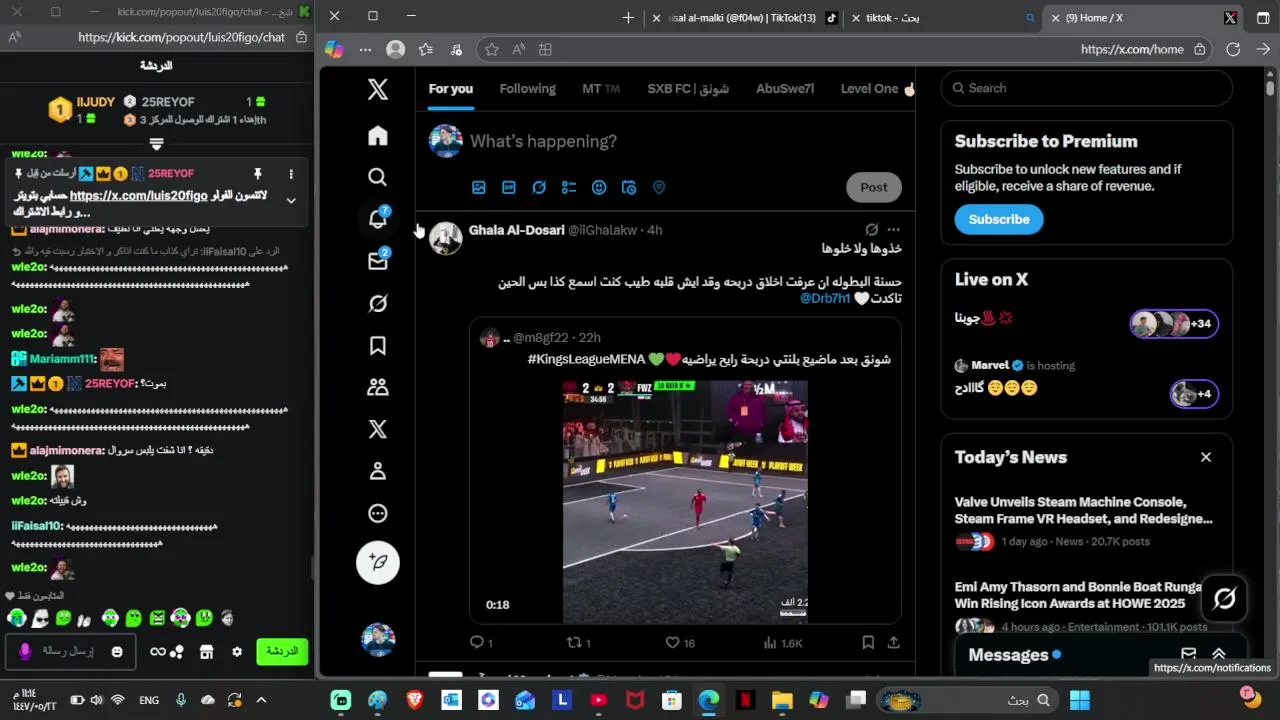Open X direct messages envelope icon
The image size is (1280, 720).
pos(378,261)
